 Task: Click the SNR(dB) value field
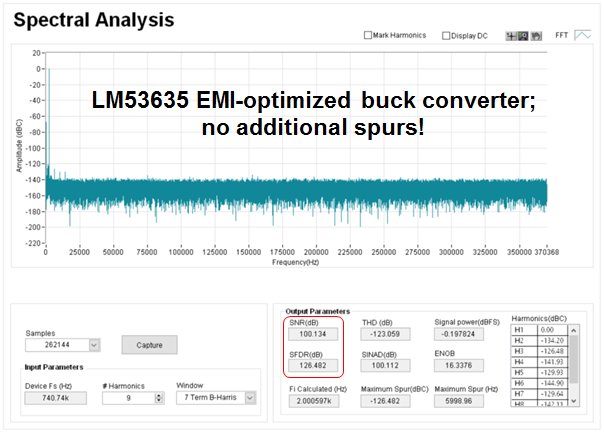(312, 335)
